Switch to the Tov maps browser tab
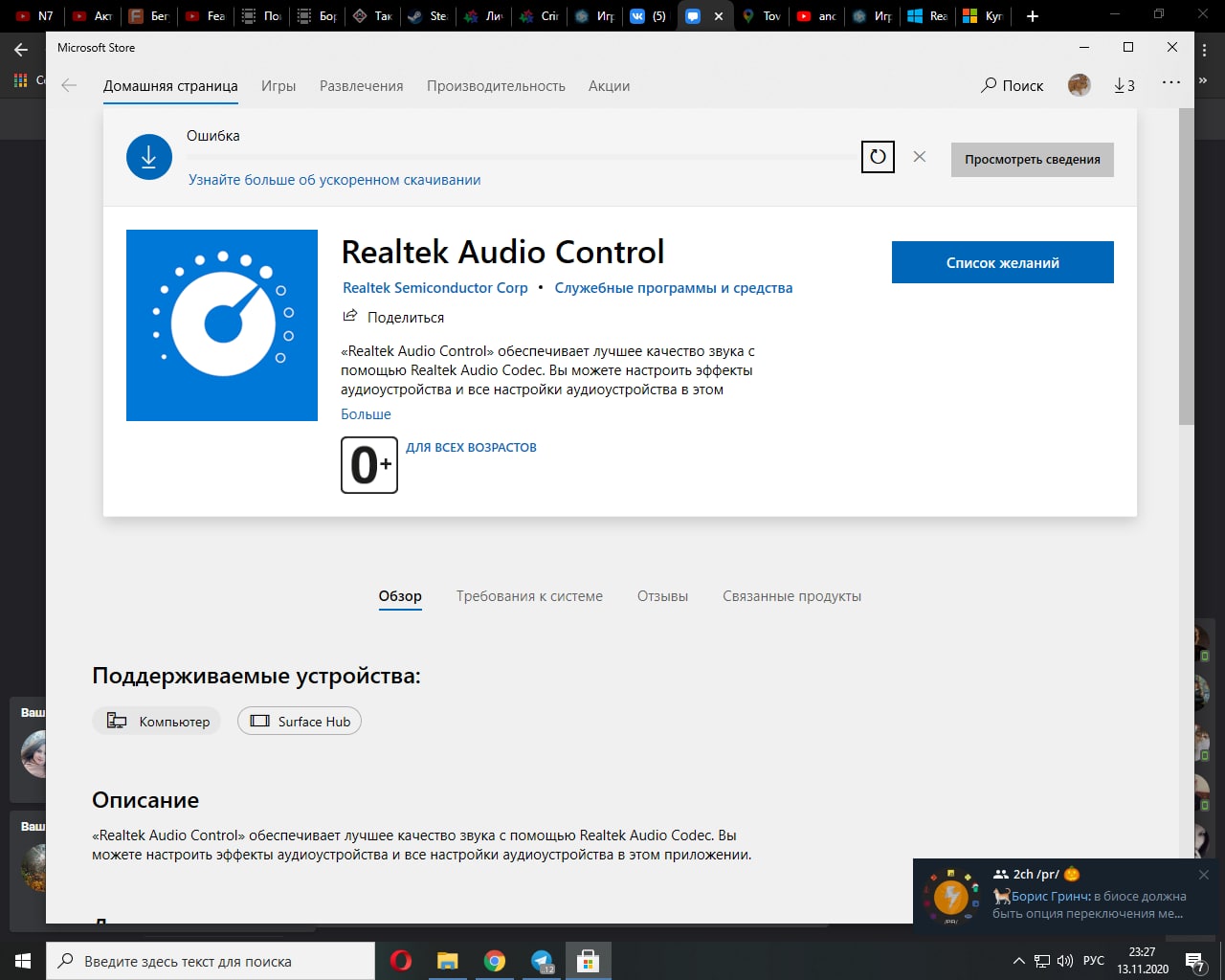The width and height of the screenshot is (1225, 980). pyautogui.click(x=761, y=15)
